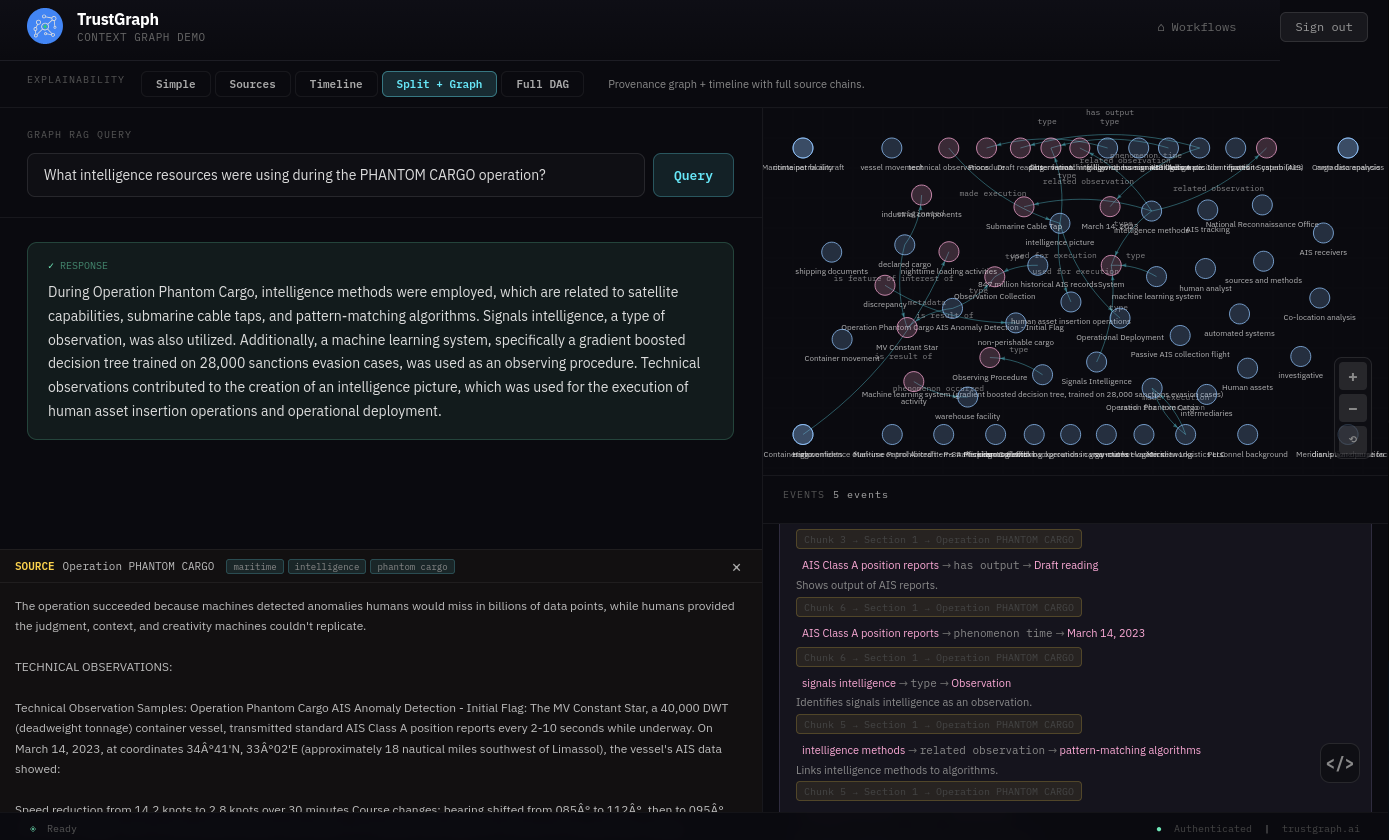This screenshot has width=1389, height=840.
Task: Focus the Graph RAG query input
Action: (x=336, y=175)
